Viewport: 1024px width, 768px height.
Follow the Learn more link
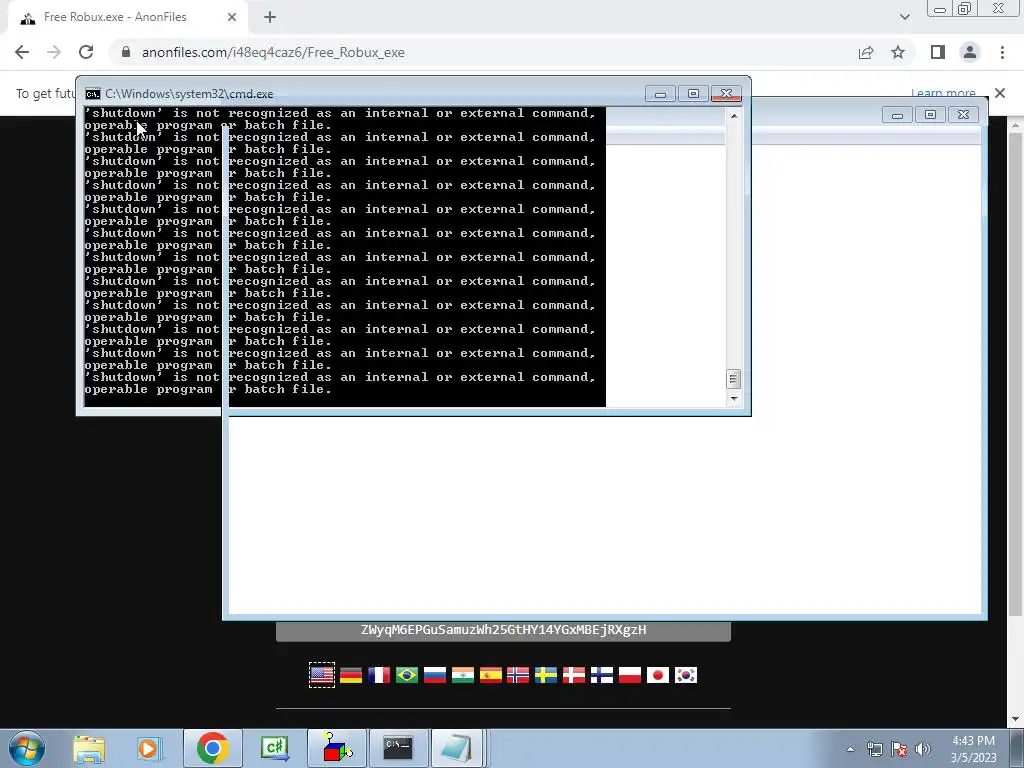pyautogui.click(x=943, y=93)
